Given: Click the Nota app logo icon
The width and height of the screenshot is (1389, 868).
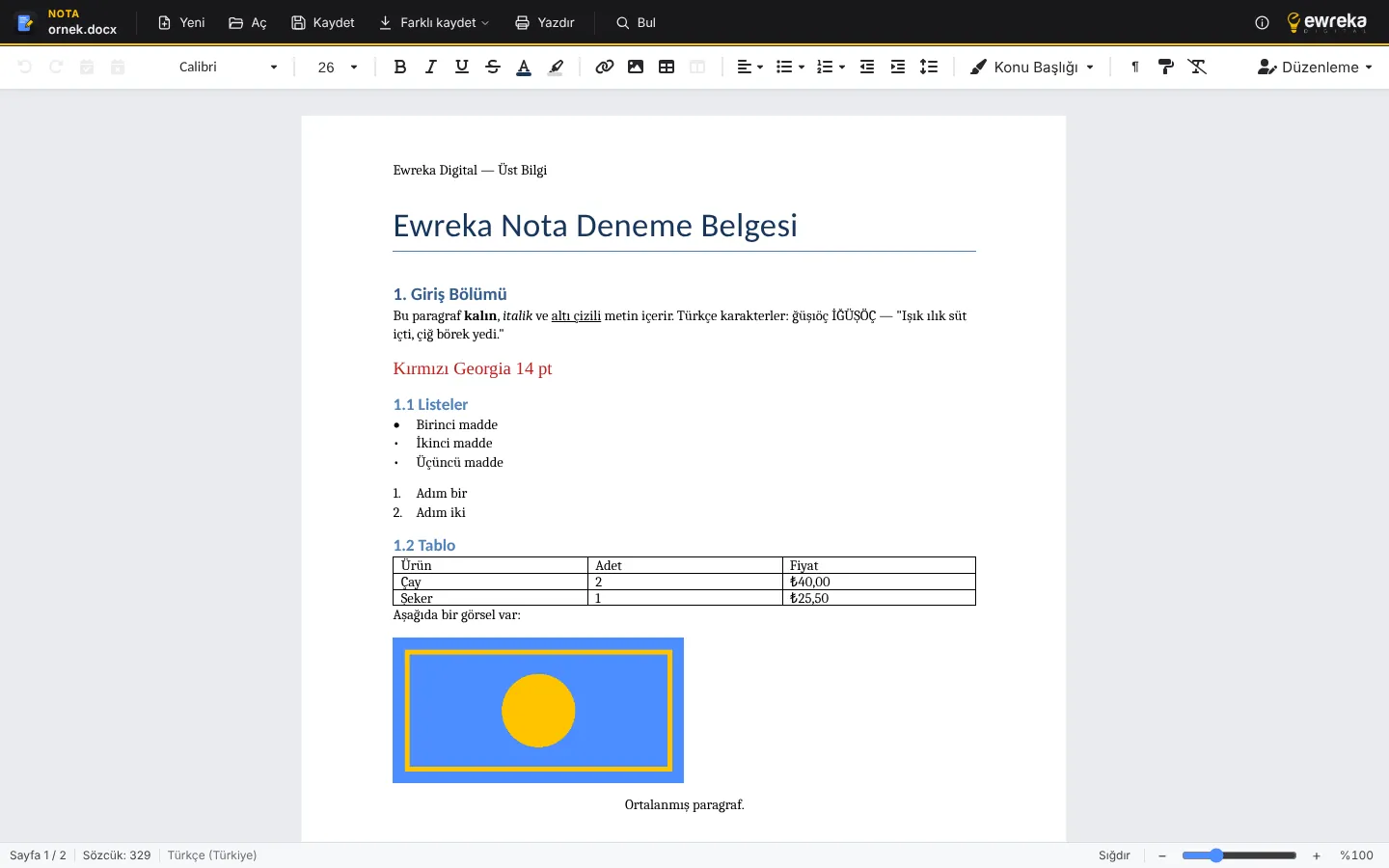Looking at the screenshot, I should click(26, 22).
